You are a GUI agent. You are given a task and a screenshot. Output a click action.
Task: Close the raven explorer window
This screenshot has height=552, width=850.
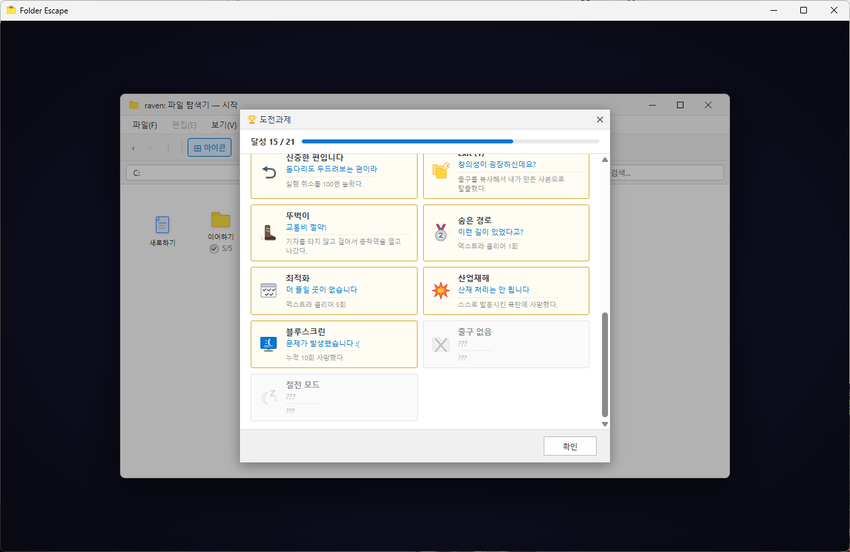(x=708, y=105)
